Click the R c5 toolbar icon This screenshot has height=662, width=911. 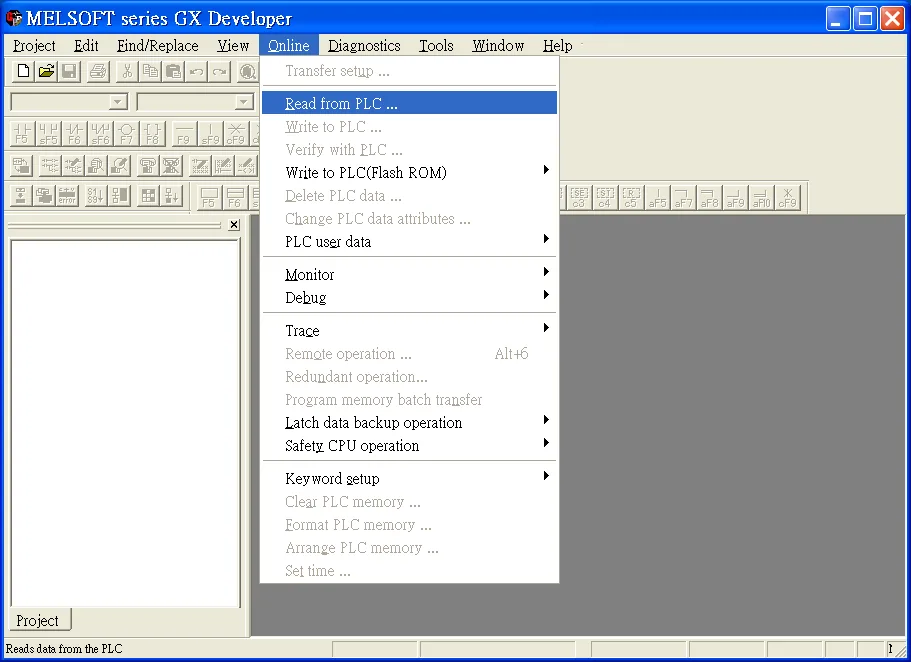(630, 198)
